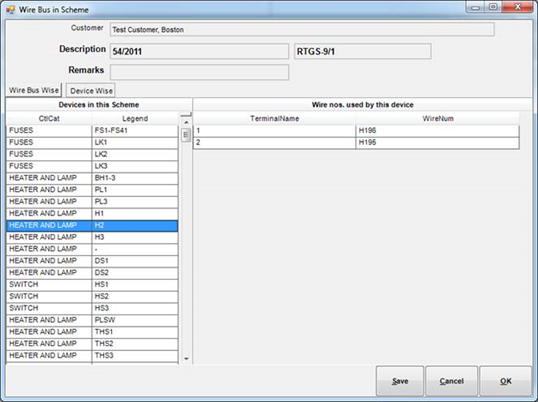Switch to the Wire Bus Wise tab
Viewport: 538px width, 402px height.
[34, 90]
